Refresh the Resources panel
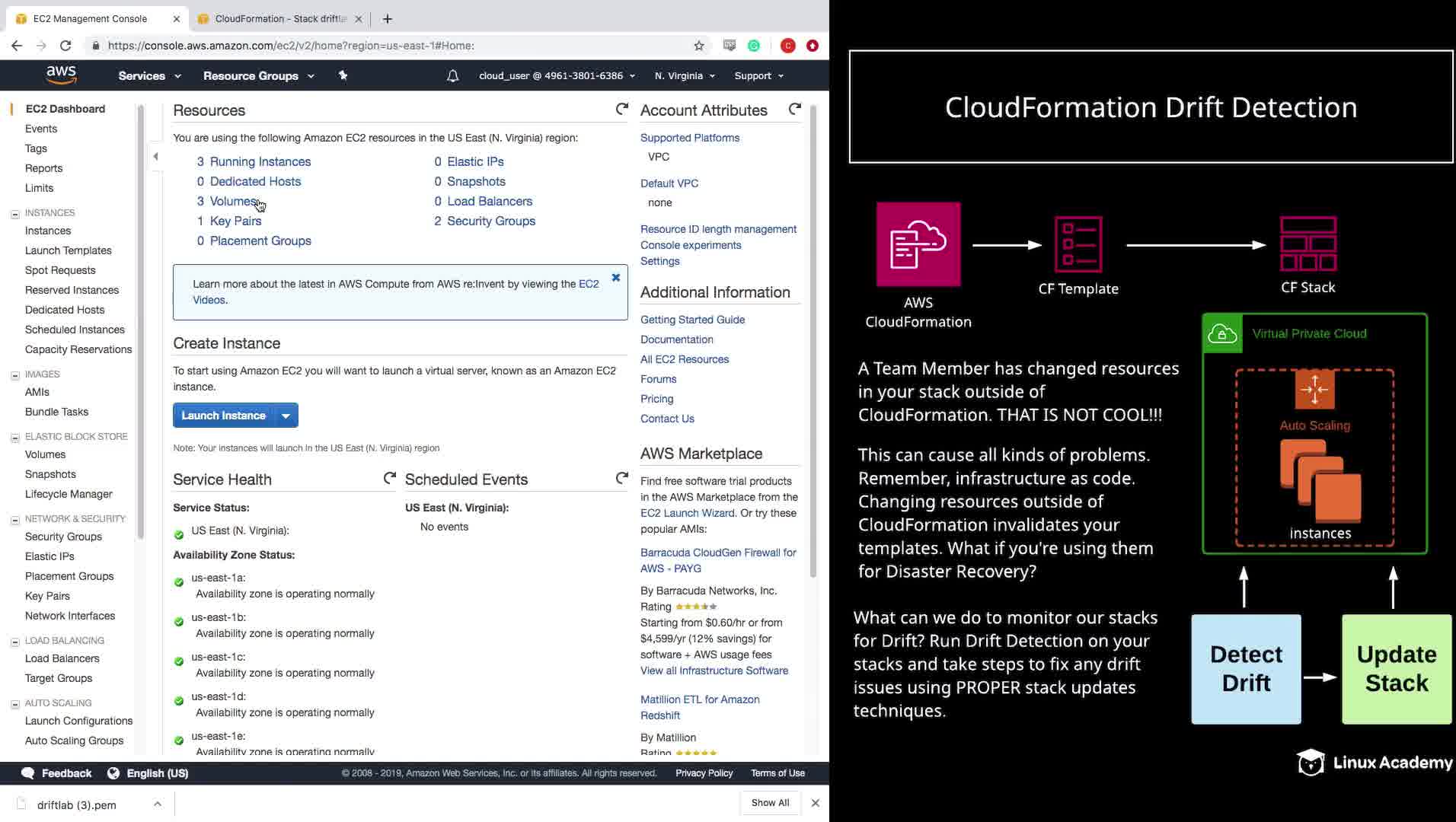Screen dimensions: 1456x822 (621, 110)
